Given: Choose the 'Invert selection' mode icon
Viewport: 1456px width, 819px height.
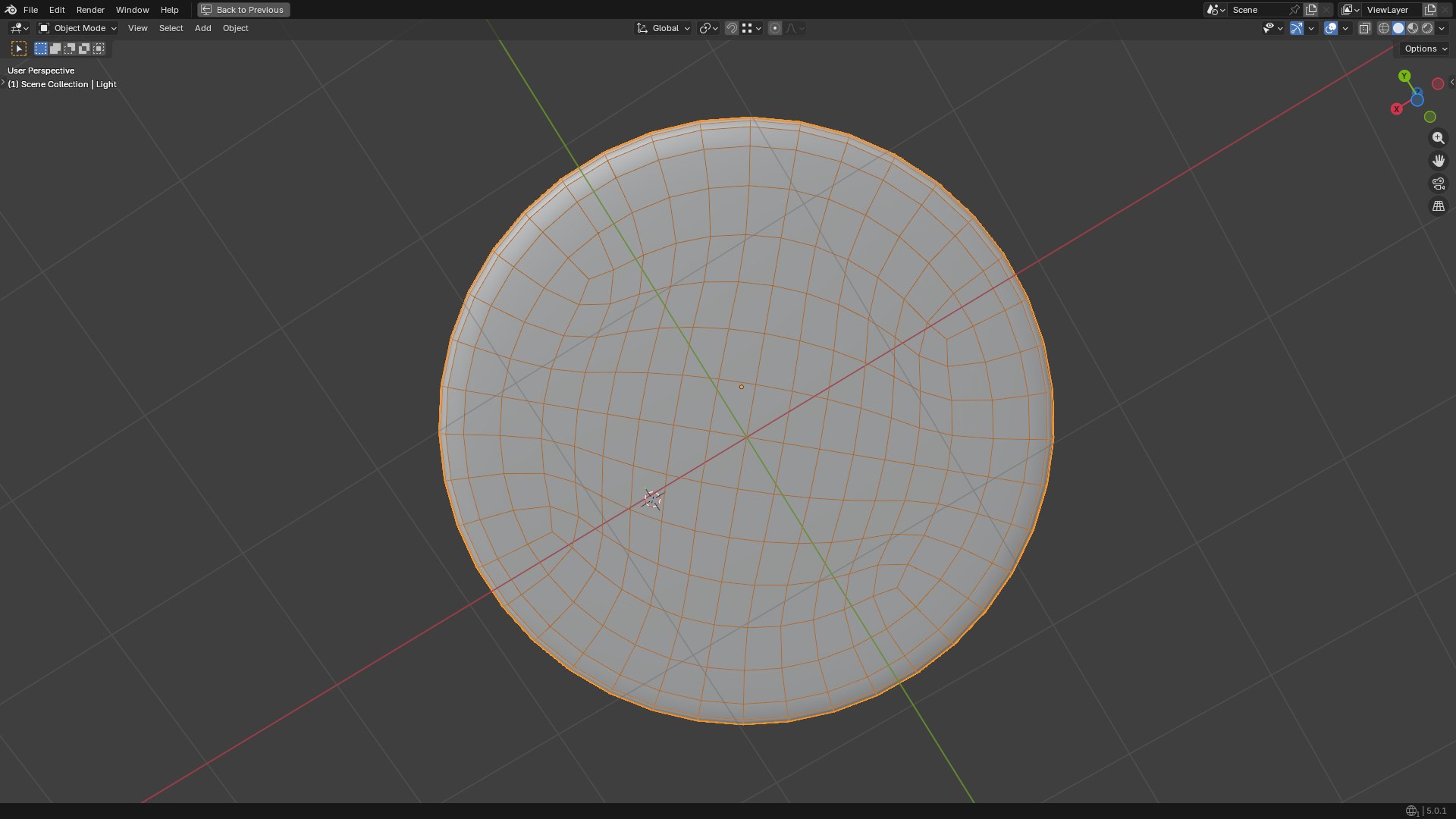Looking at the screenshot, I should (84, 49).
